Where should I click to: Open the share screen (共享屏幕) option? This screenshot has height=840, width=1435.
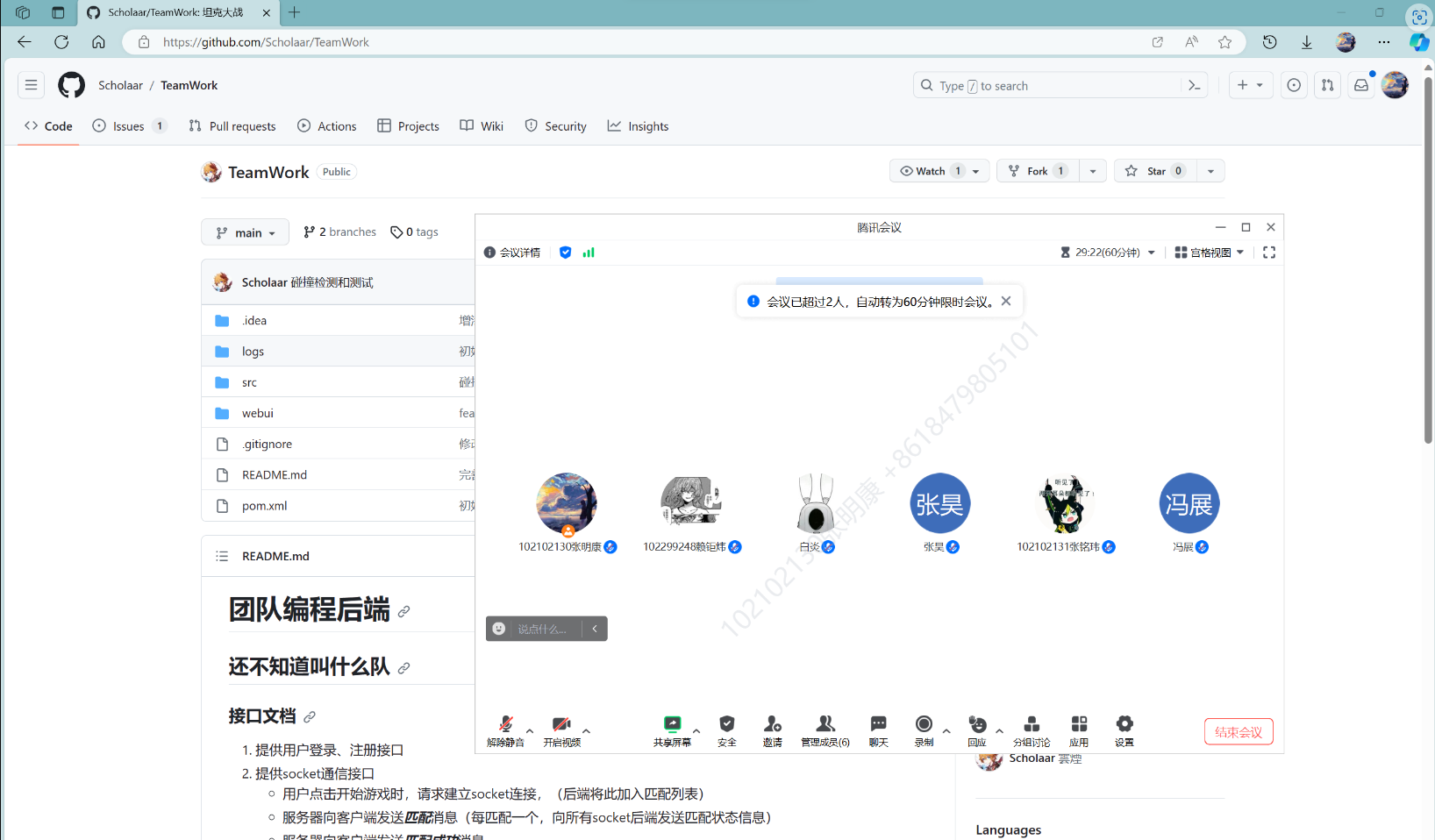tap(672, 730)
